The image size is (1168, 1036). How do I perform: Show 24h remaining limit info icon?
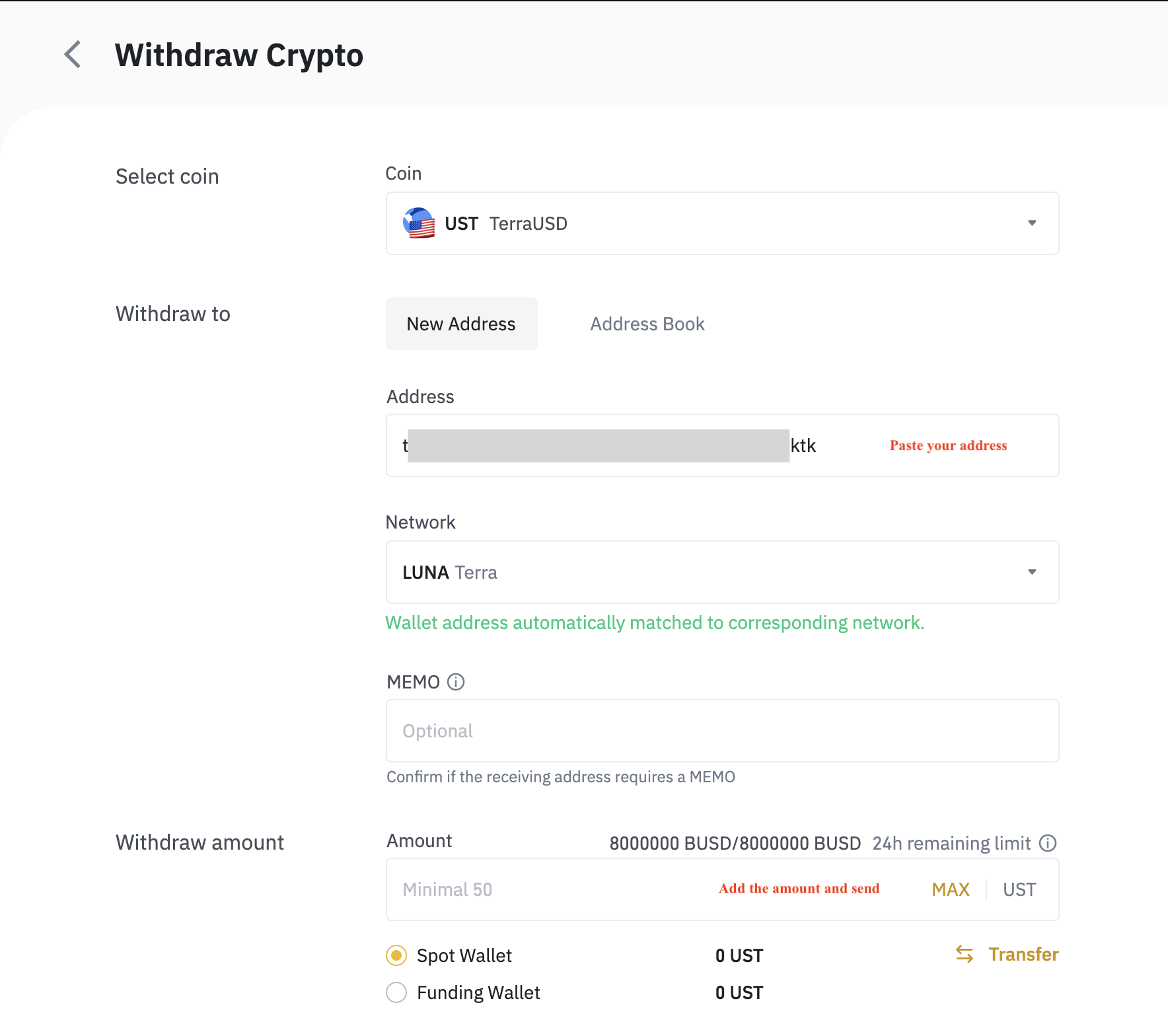point(1048,843)
